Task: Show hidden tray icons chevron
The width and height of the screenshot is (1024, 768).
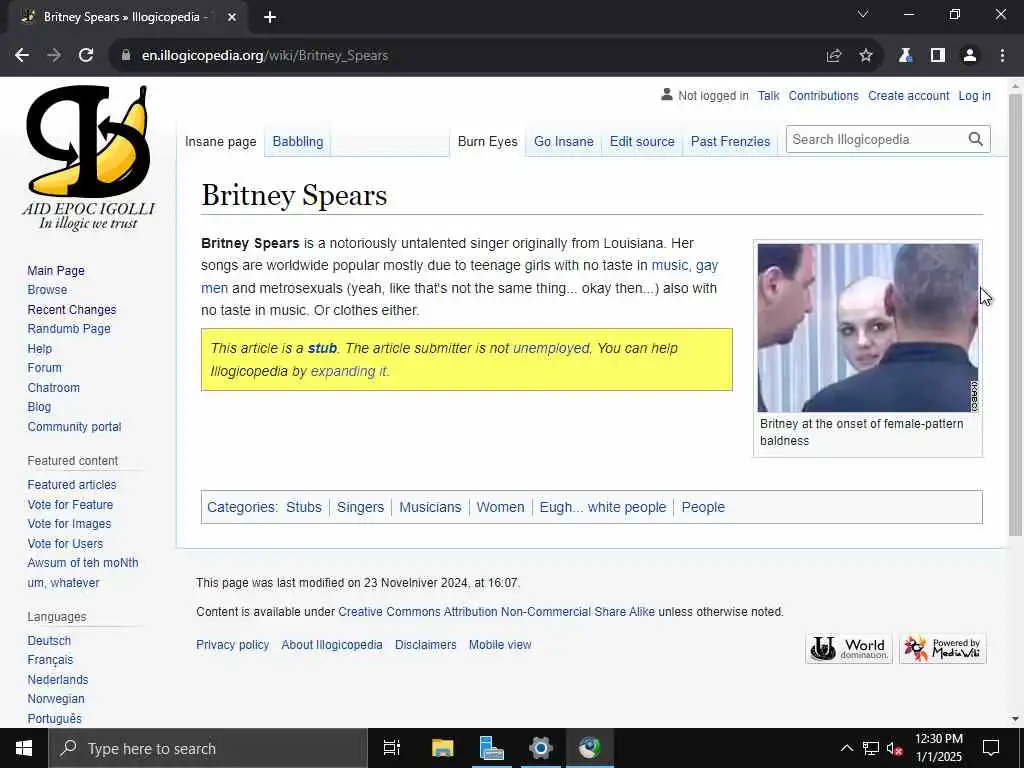Action: pyautogui.click(x=846, y=748)
